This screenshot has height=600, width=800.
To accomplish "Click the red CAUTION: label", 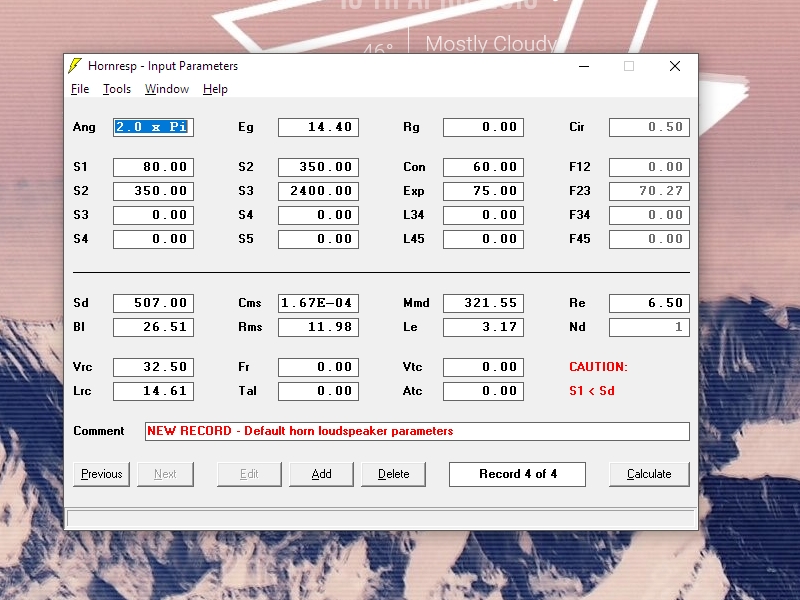I will point(598,367).
